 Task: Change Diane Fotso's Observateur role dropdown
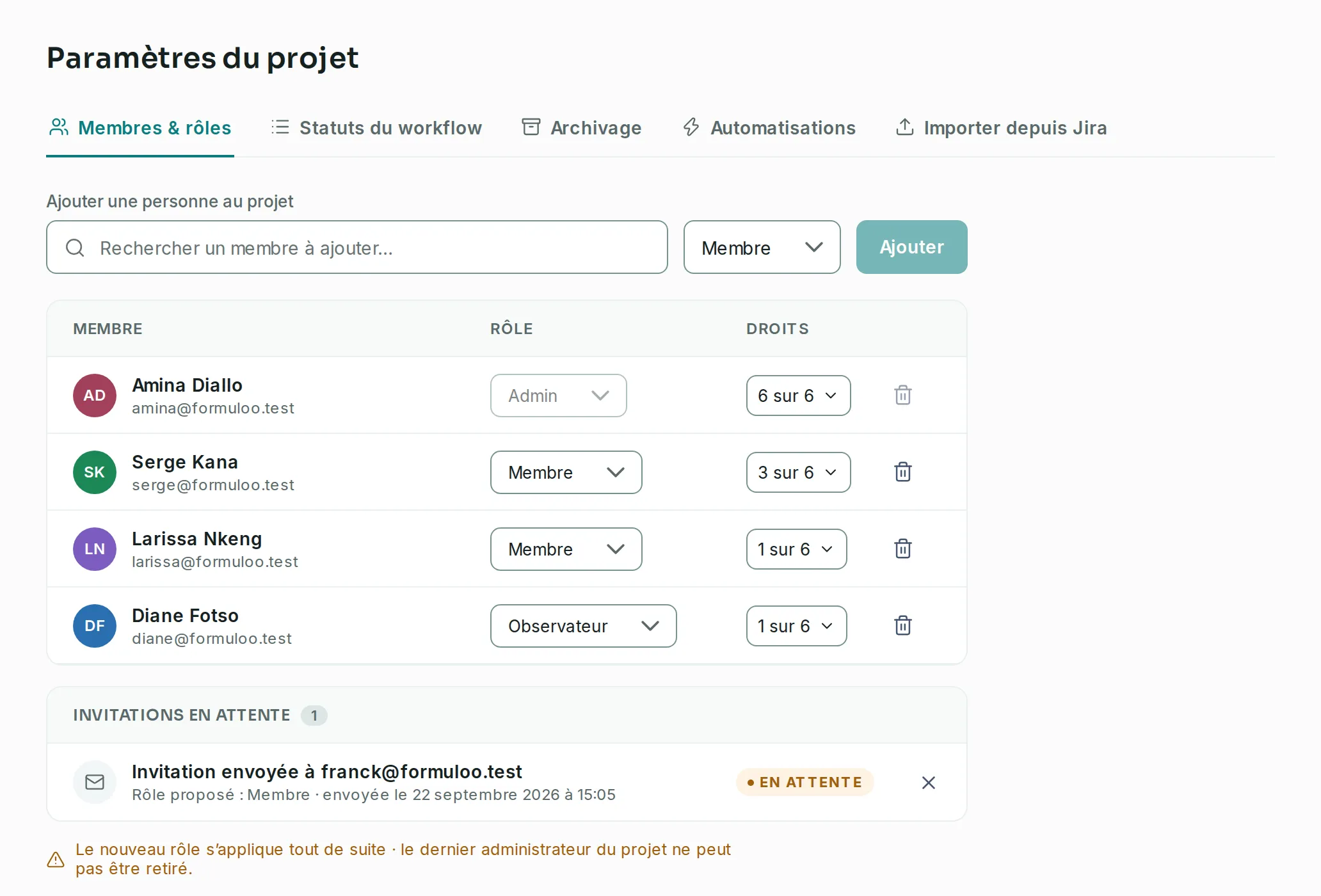point(583,626)
